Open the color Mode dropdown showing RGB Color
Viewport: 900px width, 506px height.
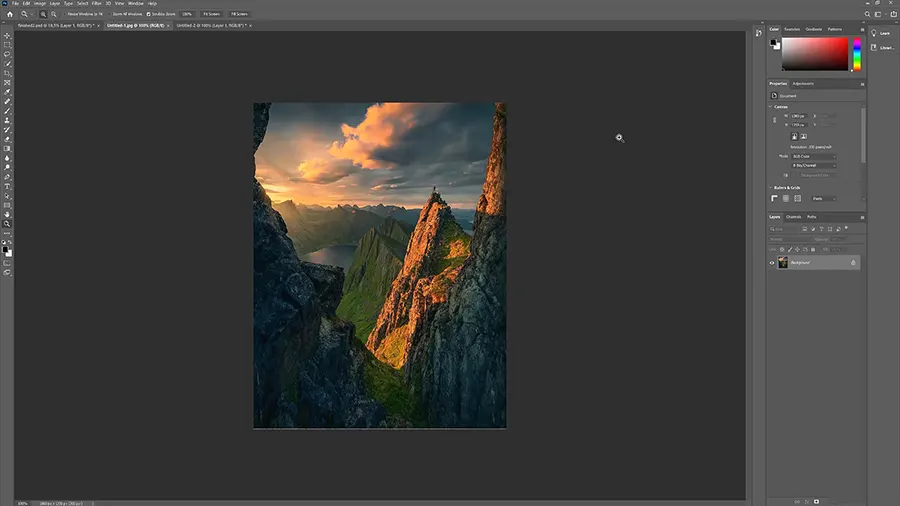click(x=813, y=156)
